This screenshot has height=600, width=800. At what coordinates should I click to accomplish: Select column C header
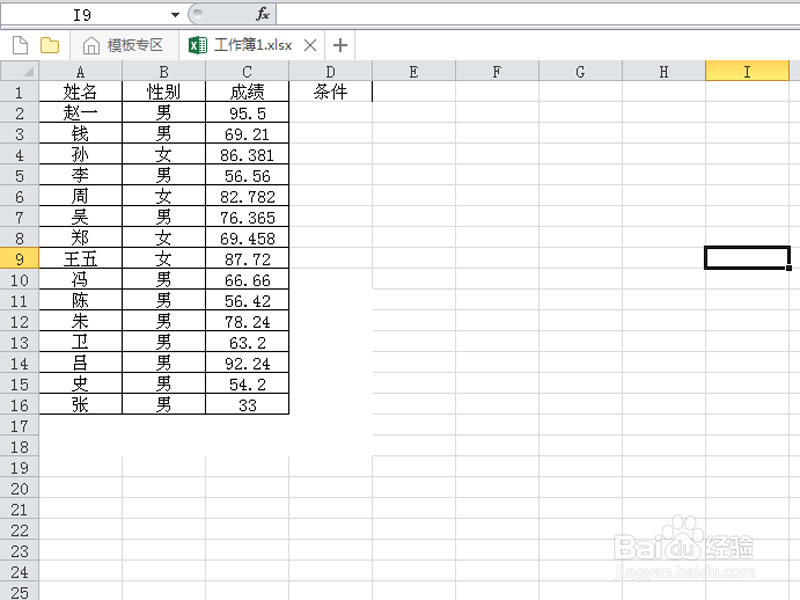(x=247, y=71)
